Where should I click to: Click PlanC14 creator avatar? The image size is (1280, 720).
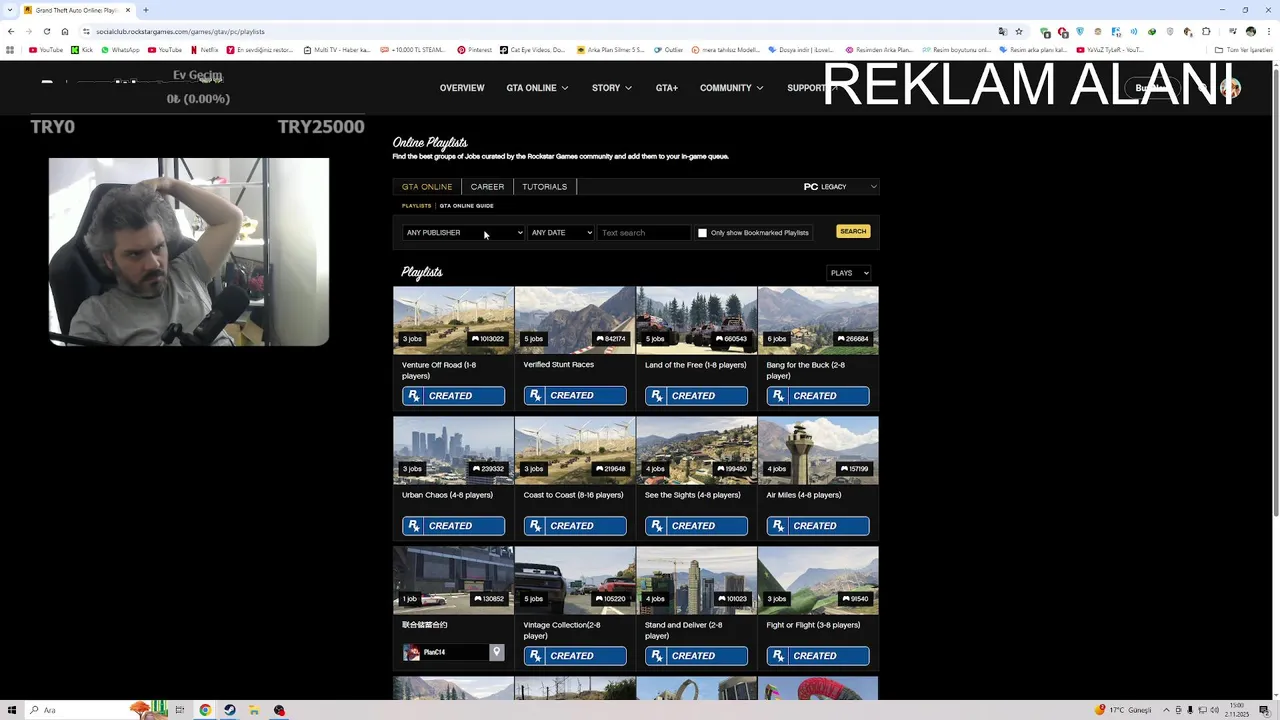coord(411,652)
